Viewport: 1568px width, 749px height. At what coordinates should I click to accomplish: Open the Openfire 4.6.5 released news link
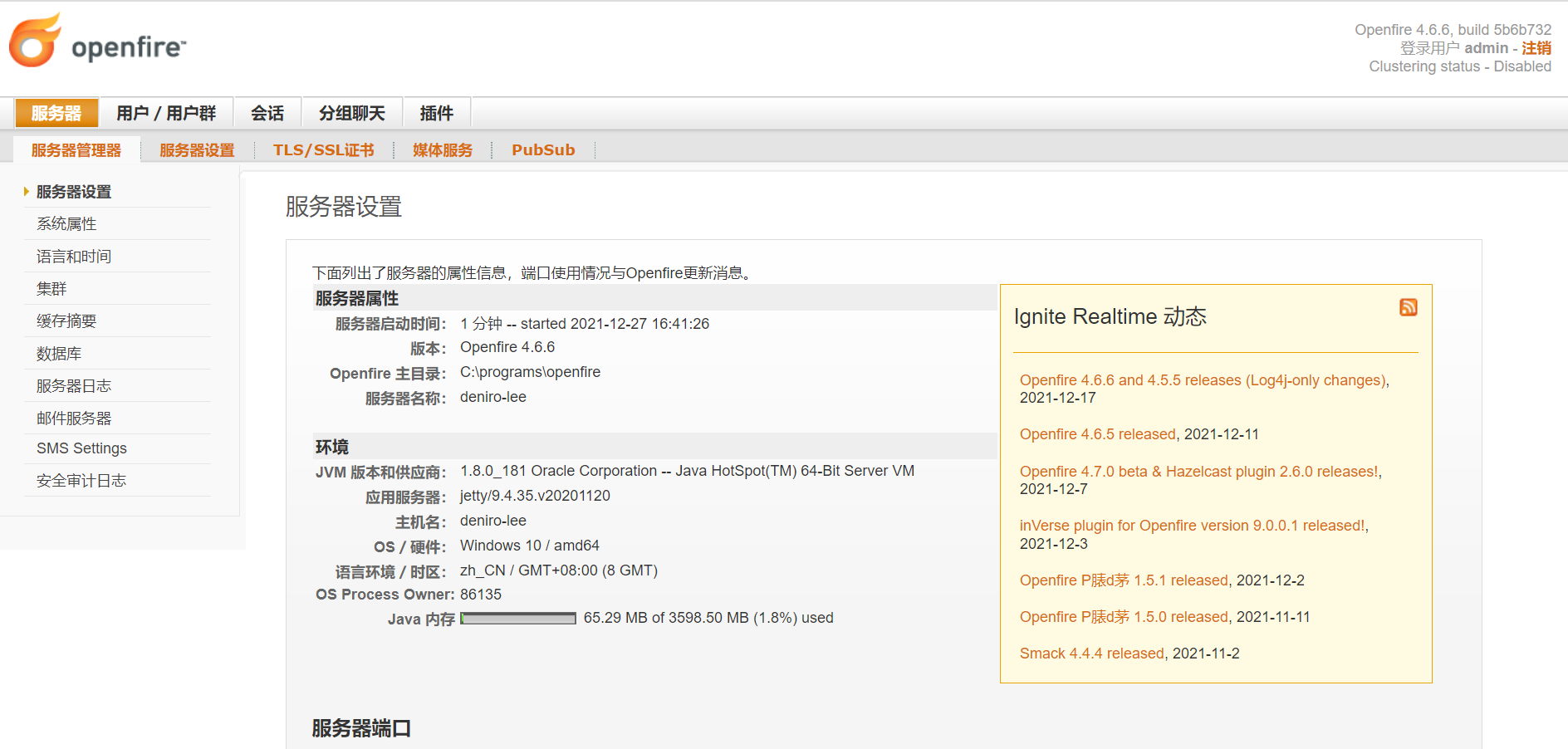tap(1098, 434)
